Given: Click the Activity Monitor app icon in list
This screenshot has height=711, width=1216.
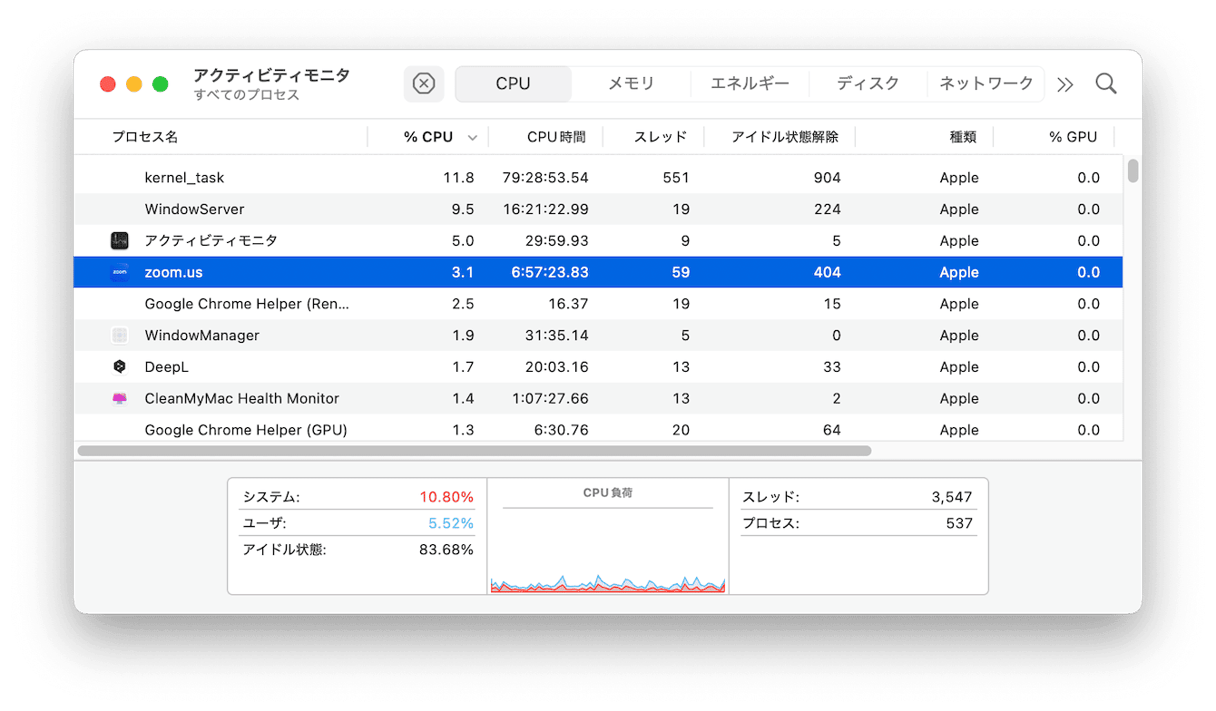Looking at the screenshot, I should (x=120, y=241).
